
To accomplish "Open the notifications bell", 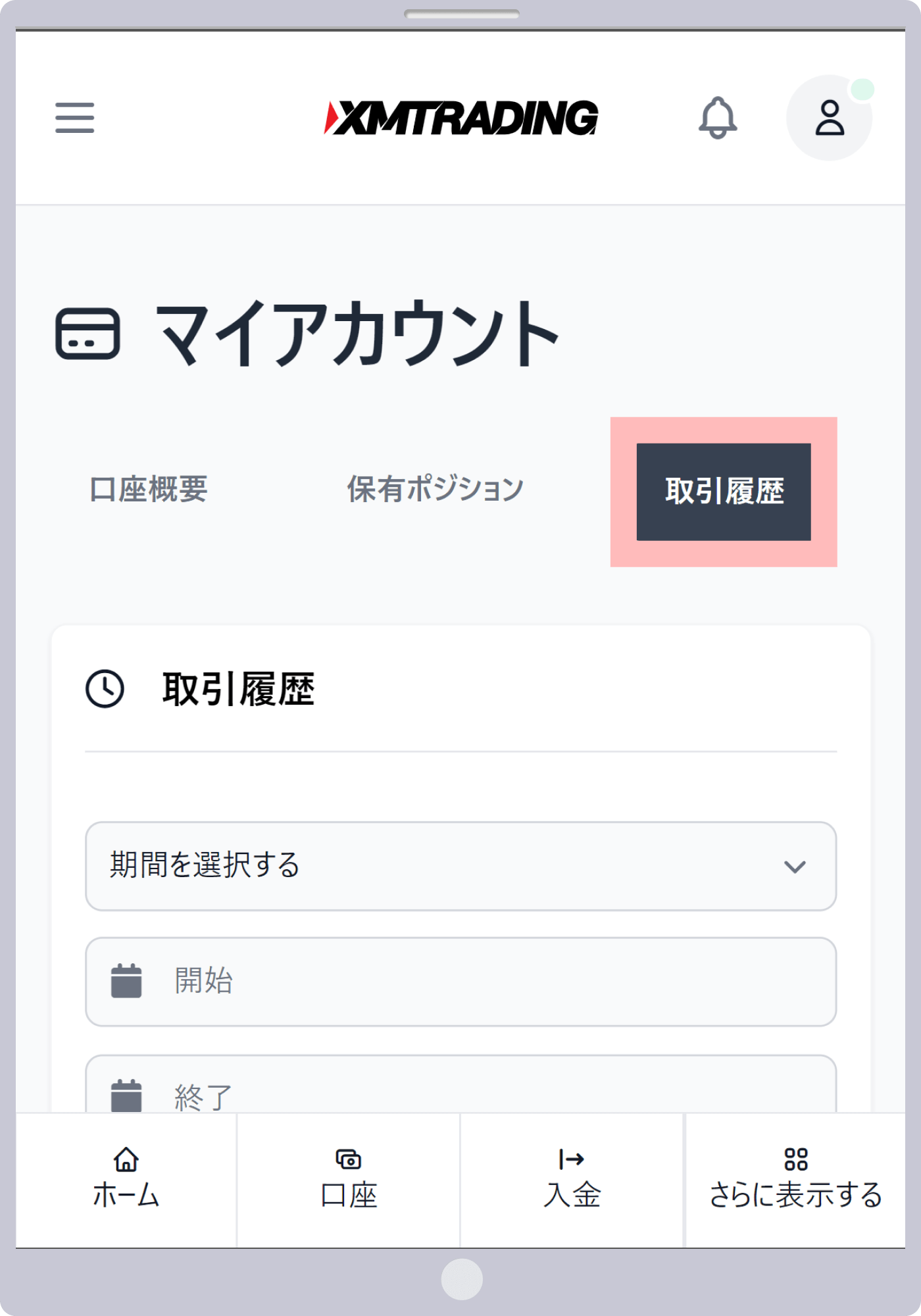I will (x=718, y=118).
